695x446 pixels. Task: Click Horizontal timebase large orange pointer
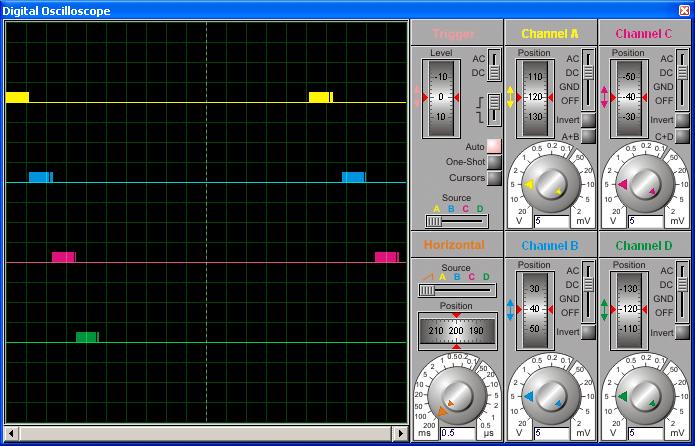point(442,412)
